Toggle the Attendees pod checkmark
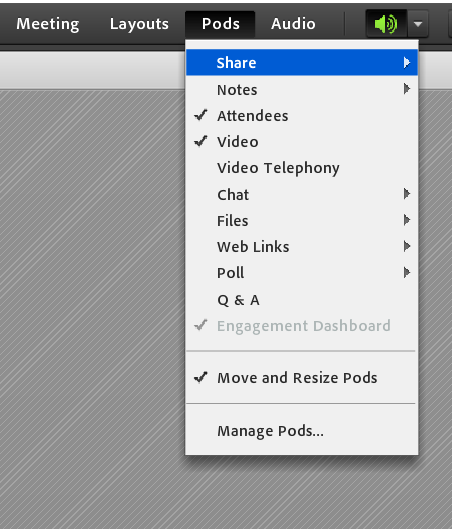 click(x=200, y=115)
